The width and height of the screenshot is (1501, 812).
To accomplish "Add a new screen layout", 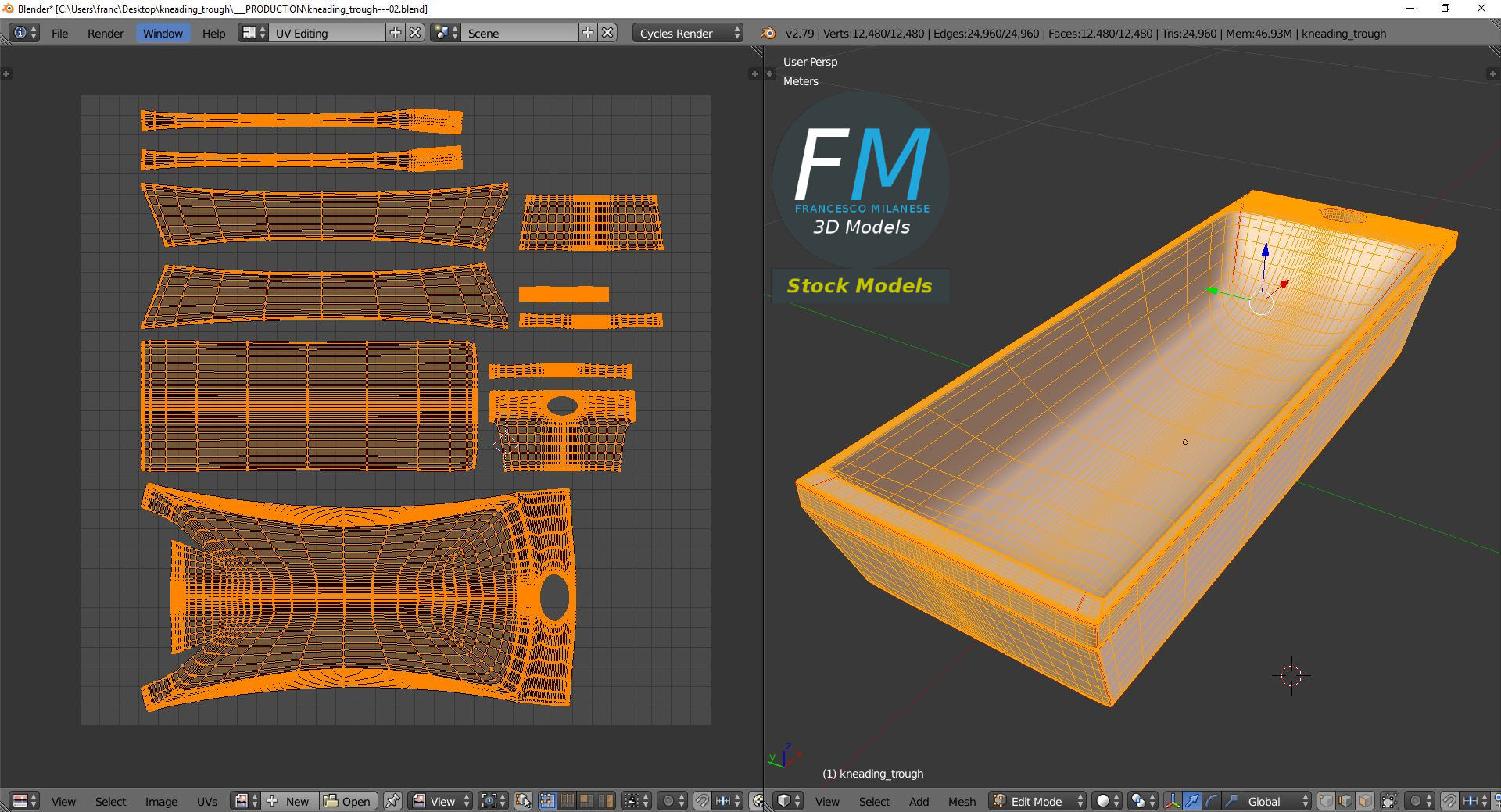I will click(x=396, y=33).
